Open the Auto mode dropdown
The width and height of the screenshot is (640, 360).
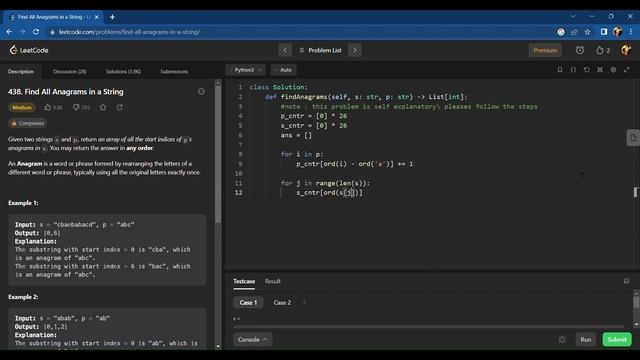284,70
